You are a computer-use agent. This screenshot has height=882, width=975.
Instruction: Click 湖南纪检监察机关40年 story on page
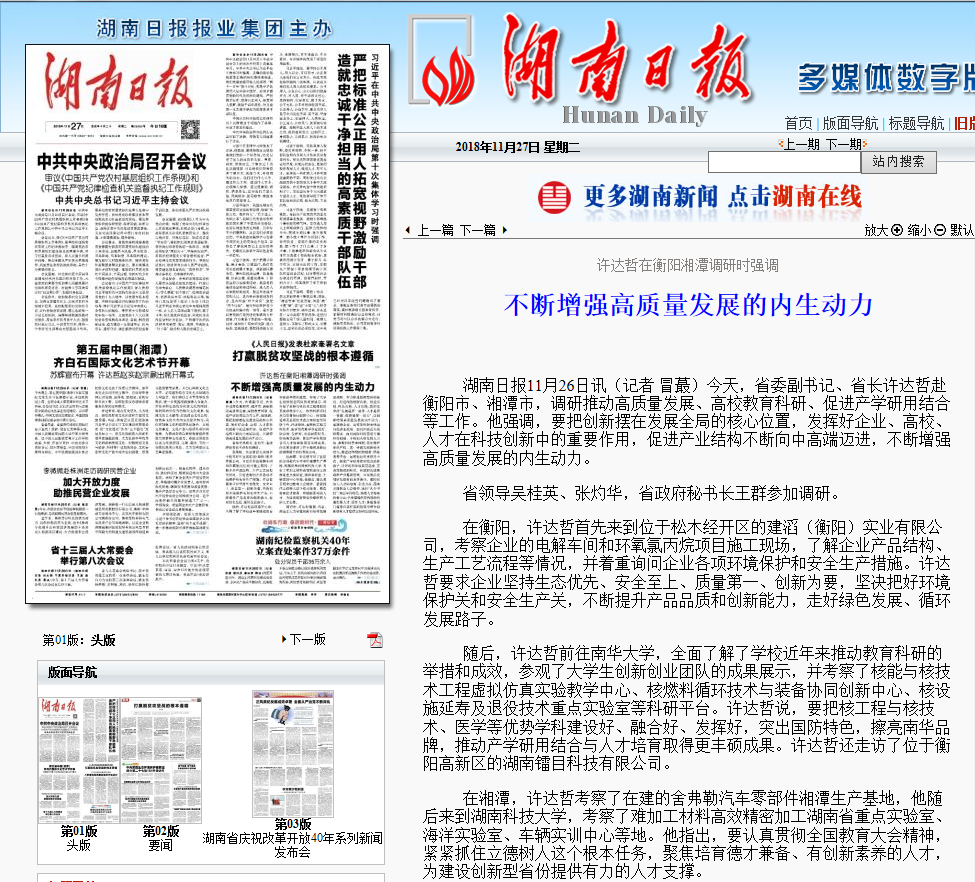pyautogui.click(x=303, y=545)
